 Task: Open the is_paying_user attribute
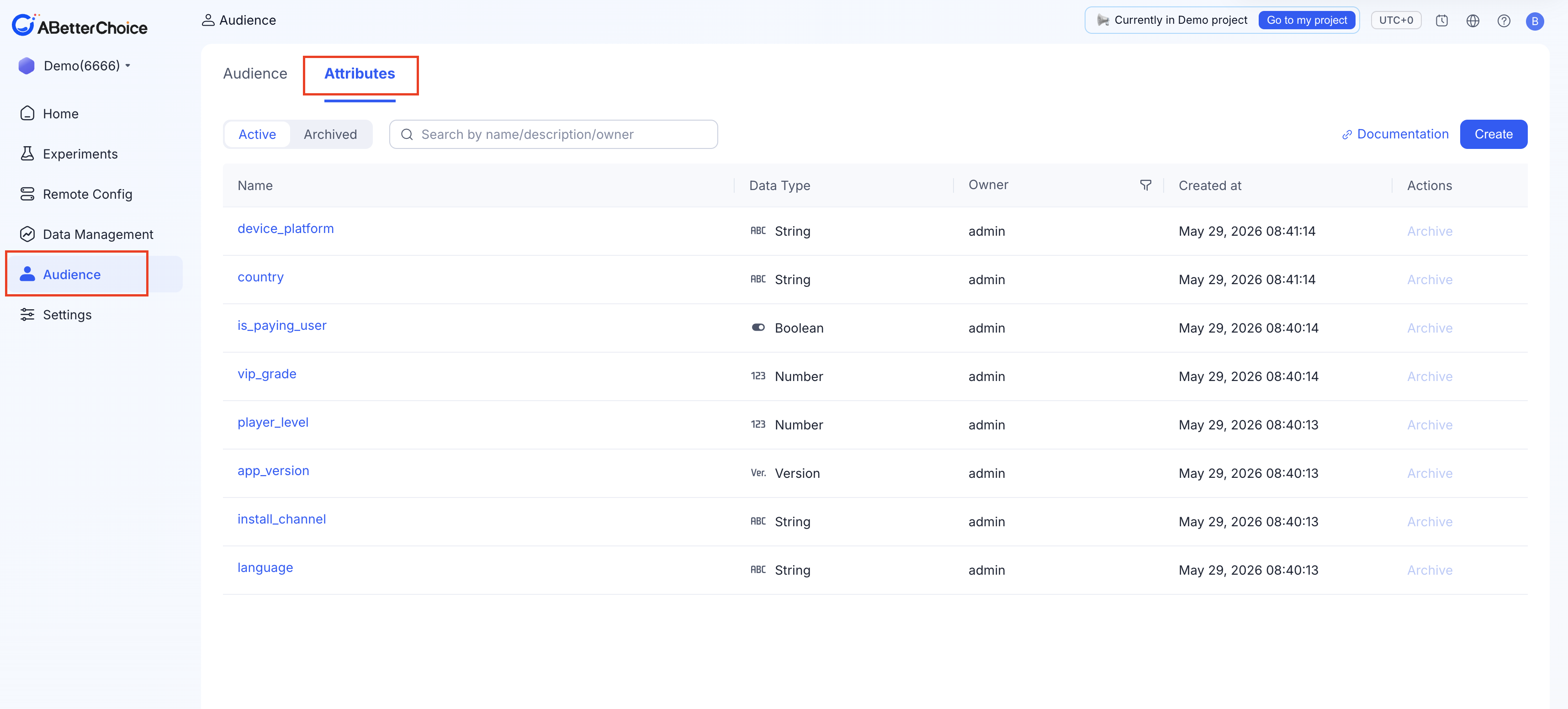coord(282,325)
